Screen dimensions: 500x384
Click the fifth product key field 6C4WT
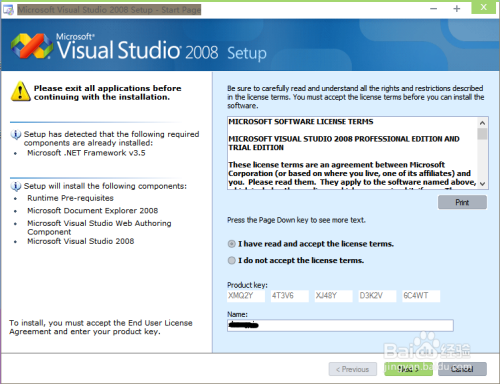coord(421,296)
